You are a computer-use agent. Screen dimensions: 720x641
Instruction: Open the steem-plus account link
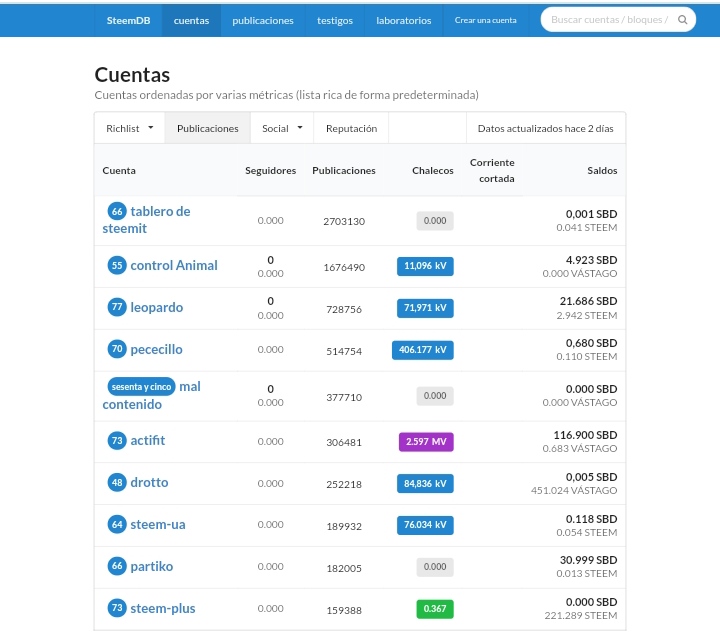click(163, 608)
